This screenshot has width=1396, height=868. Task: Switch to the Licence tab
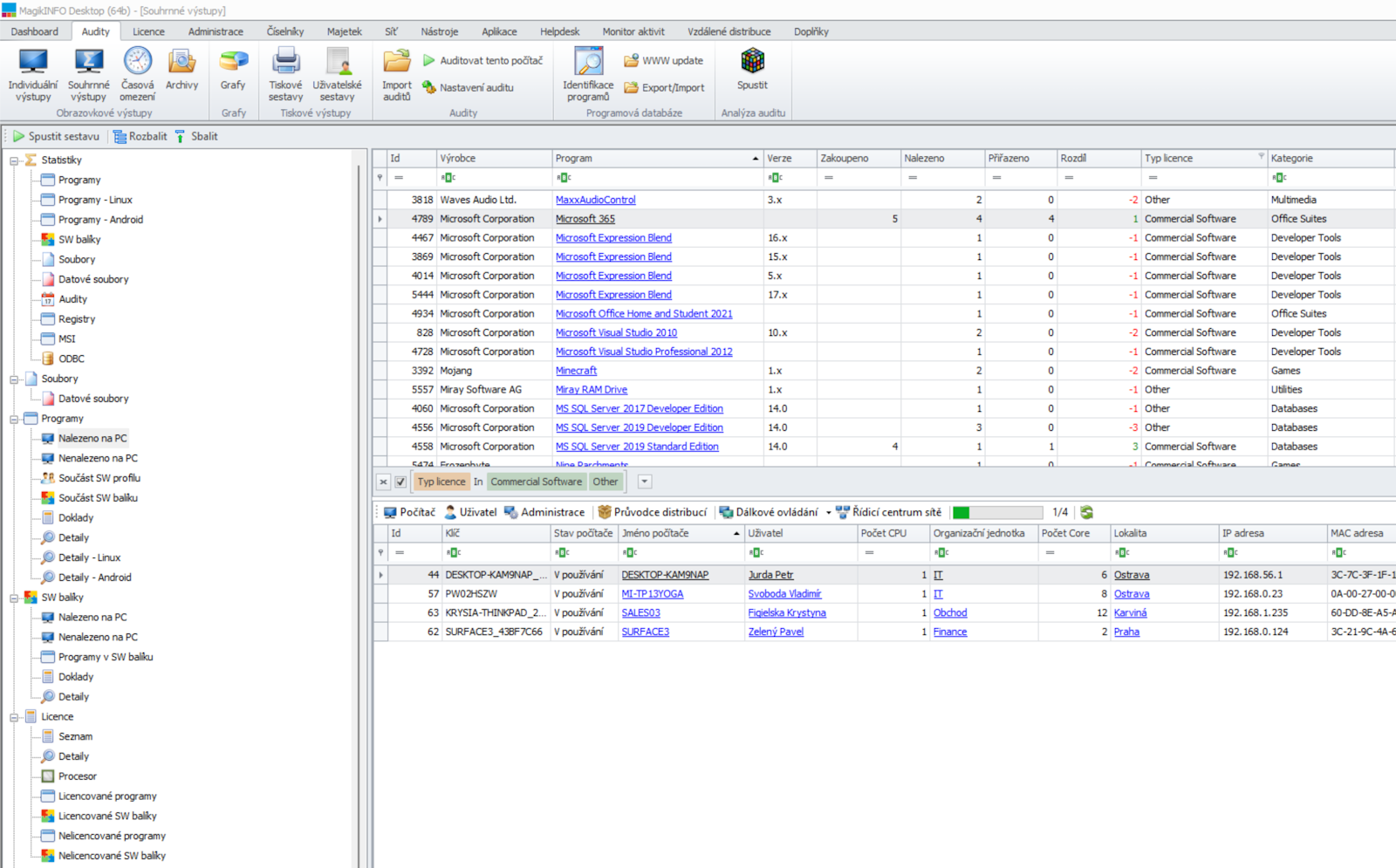tap(148, 31)
